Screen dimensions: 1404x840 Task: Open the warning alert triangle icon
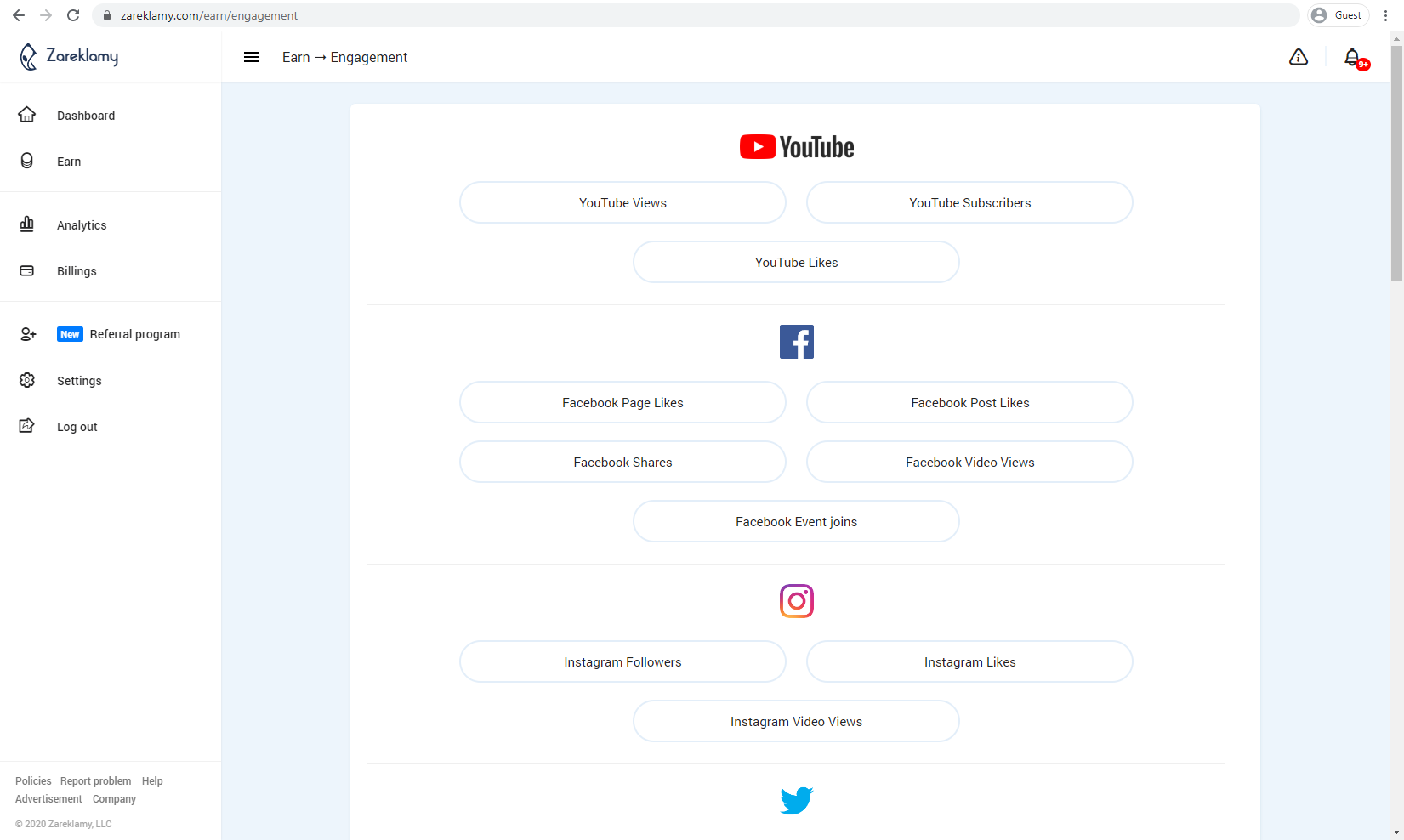(1299, 57)
